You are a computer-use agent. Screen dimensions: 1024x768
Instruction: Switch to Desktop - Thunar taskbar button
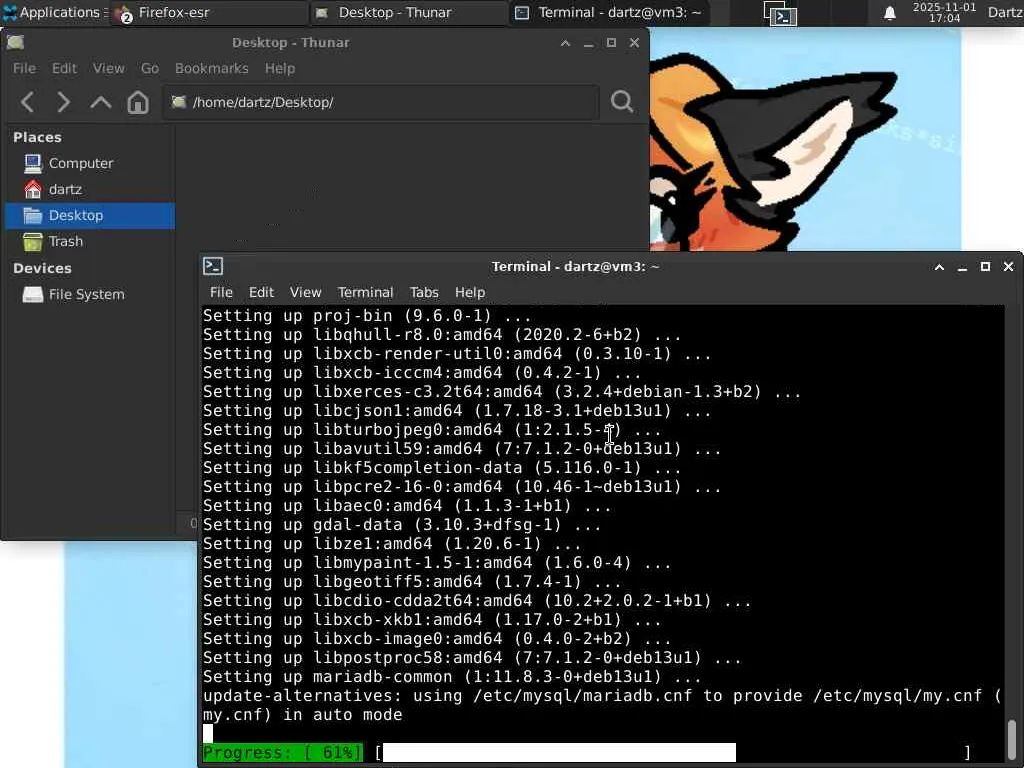pyautogui.click(x=409, y=12)
